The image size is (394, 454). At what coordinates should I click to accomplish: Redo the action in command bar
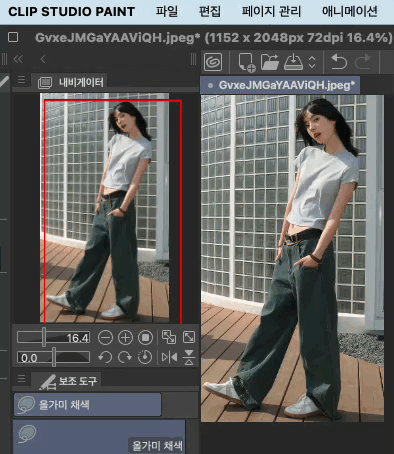363,62
